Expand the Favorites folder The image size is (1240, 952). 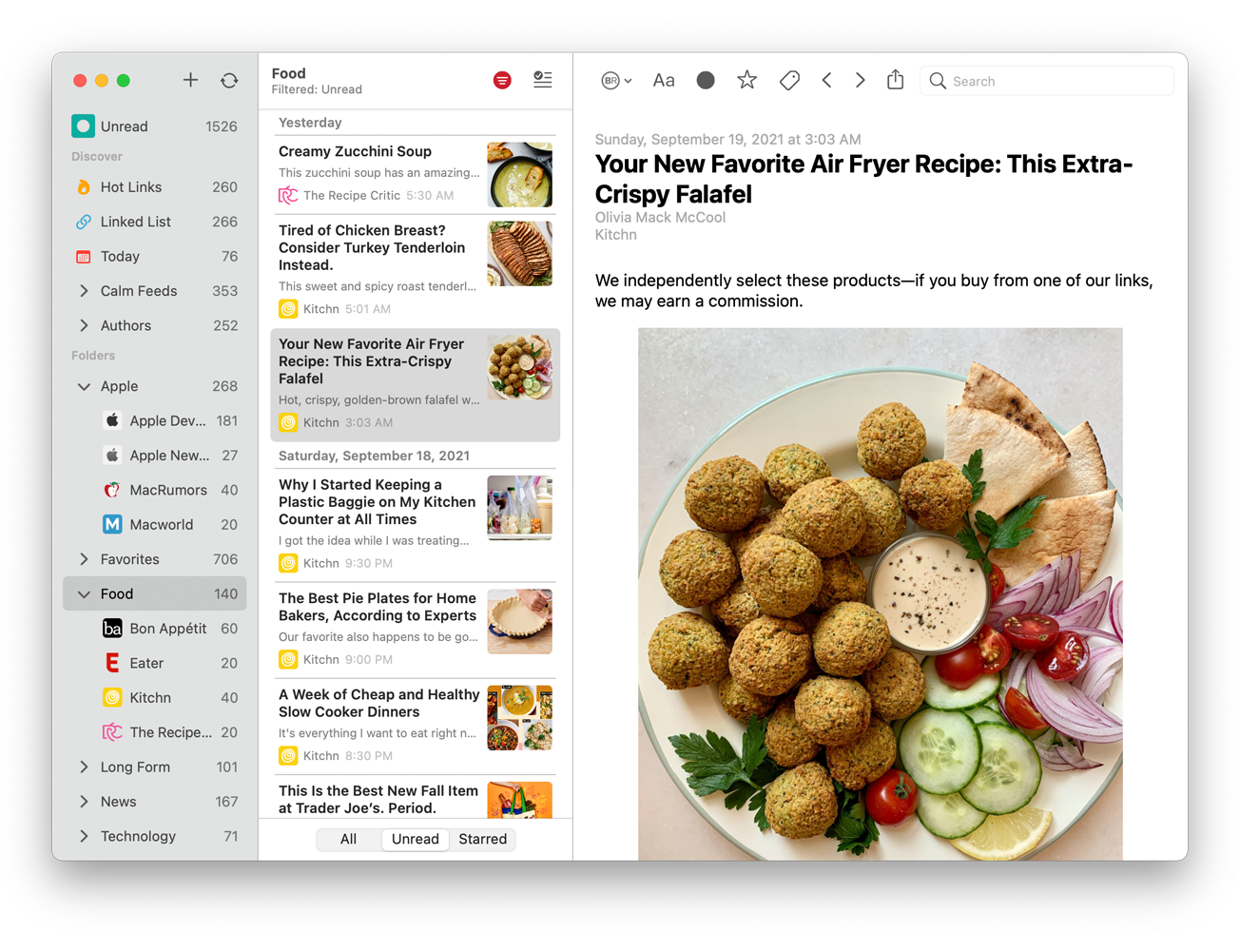click(84, 559)
